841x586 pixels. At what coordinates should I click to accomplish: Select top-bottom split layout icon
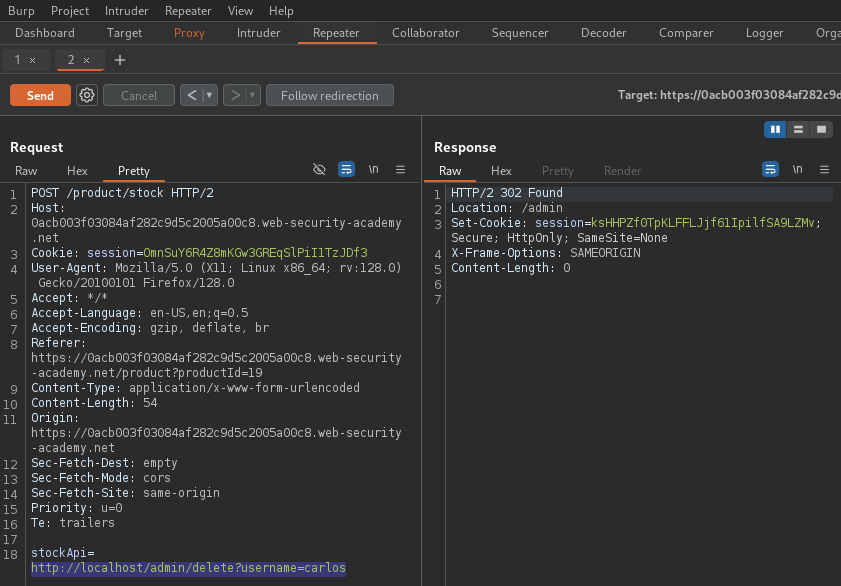click(x=799, y=129)
